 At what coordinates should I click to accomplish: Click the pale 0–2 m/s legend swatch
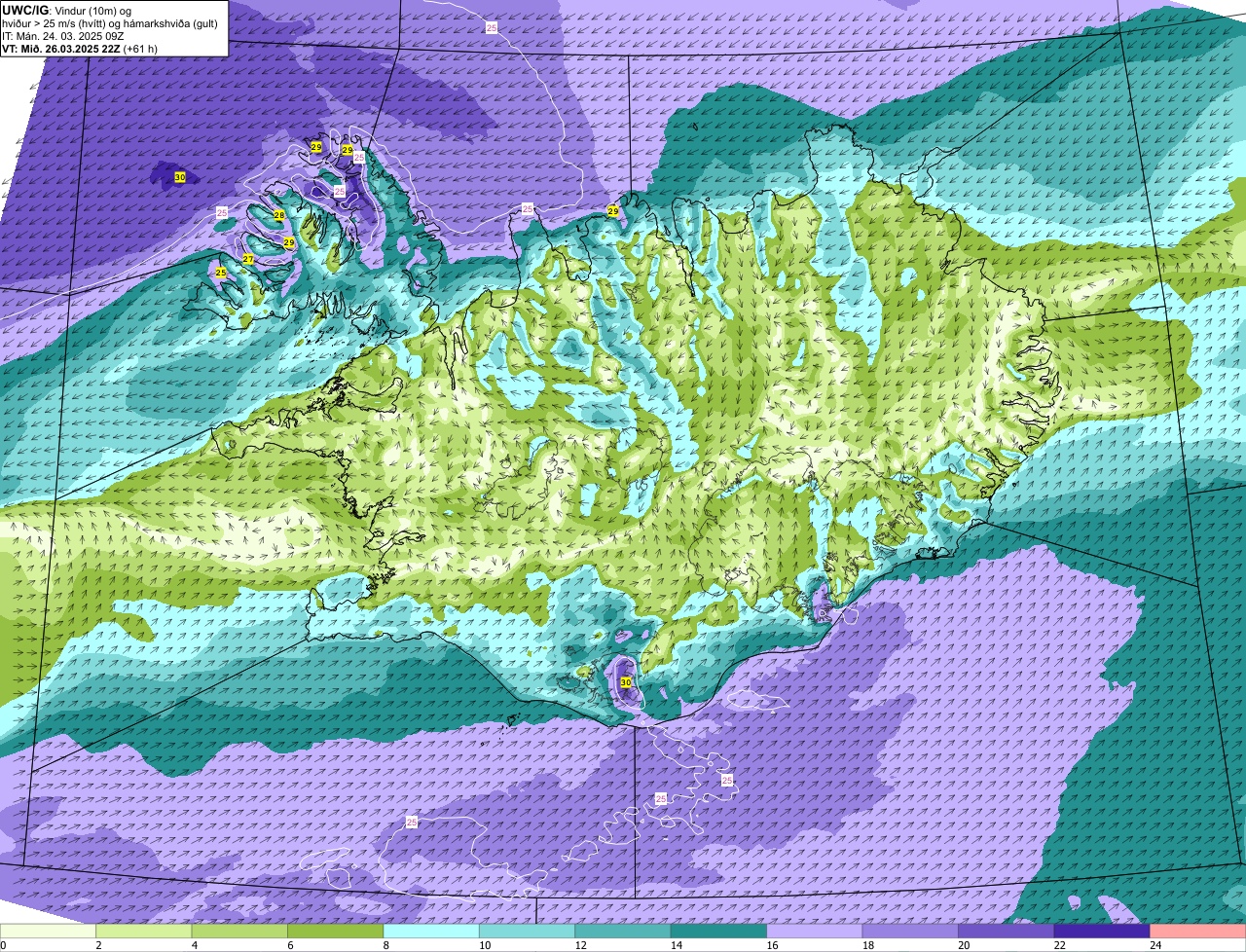pos(49,931)
